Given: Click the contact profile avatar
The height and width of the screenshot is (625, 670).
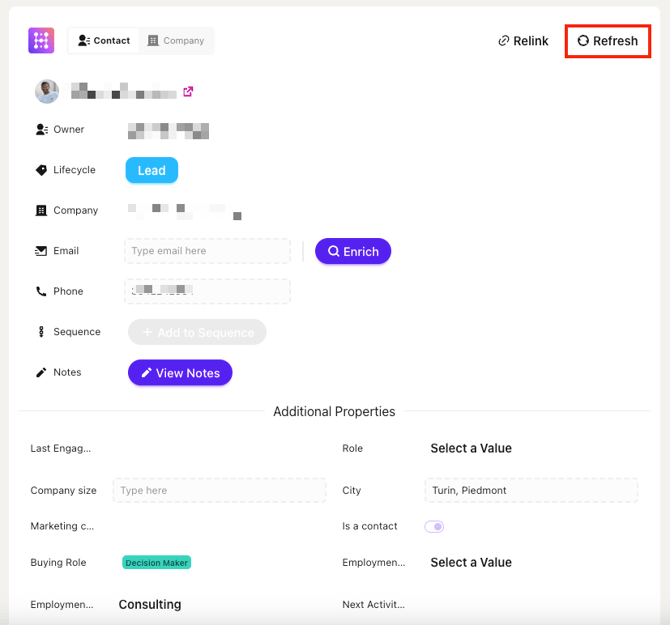Looking at the screenshot, I should 47,92.
